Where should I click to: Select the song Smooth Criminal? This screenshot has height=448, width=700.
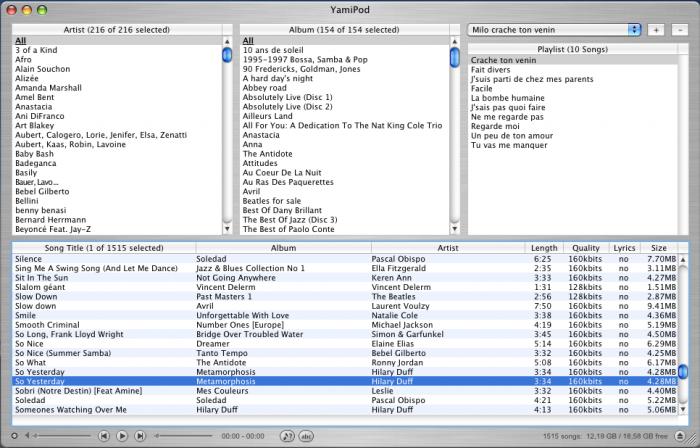pos(48,325)
